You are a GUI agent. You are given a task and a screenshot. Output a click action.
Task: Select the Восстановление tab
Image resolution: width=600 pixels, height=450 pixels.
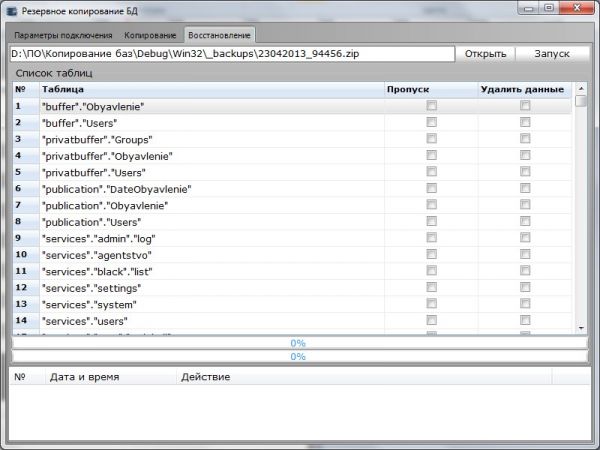tap(219, 35)
